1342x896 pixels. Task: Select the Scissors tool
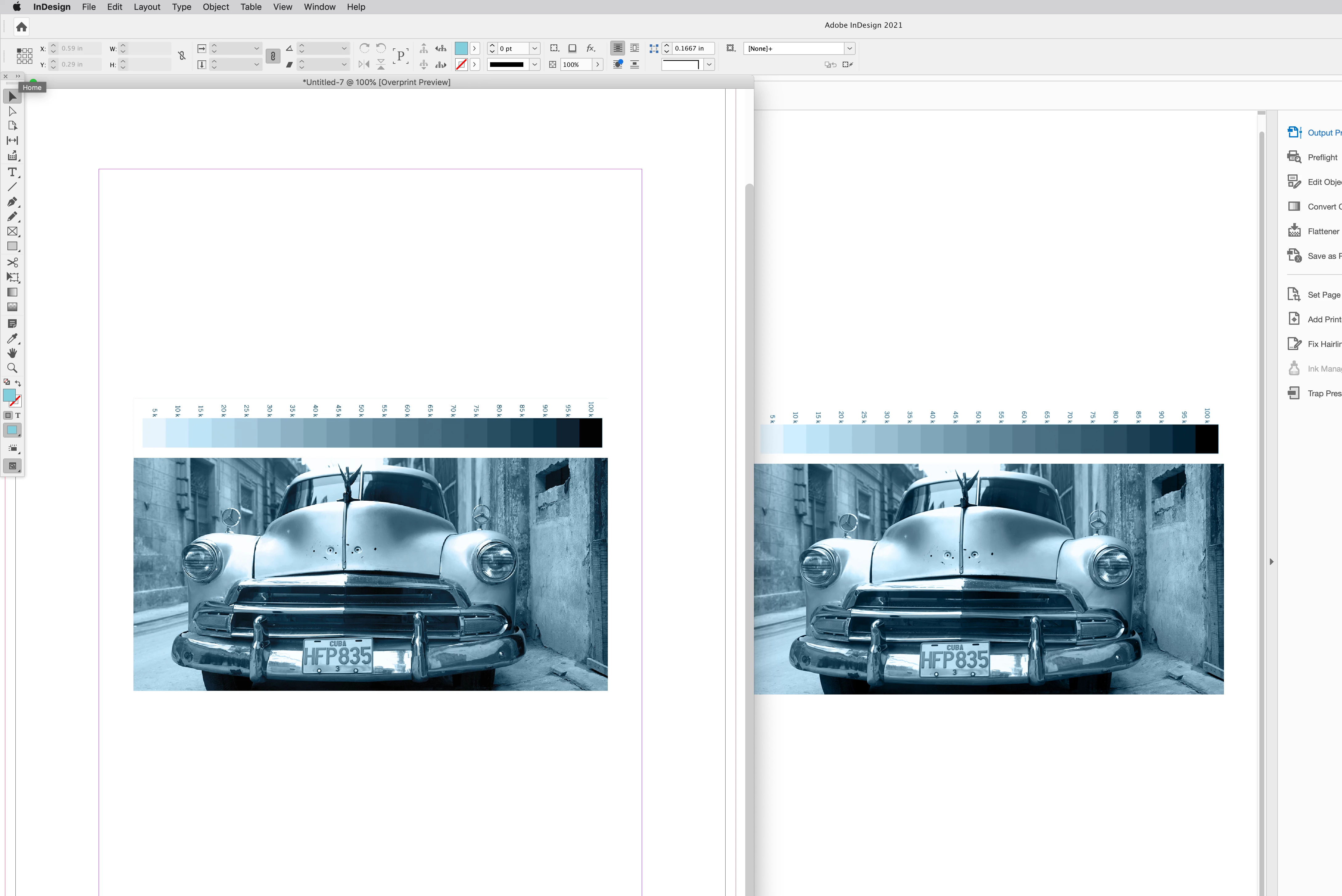(x=12, y=262)
